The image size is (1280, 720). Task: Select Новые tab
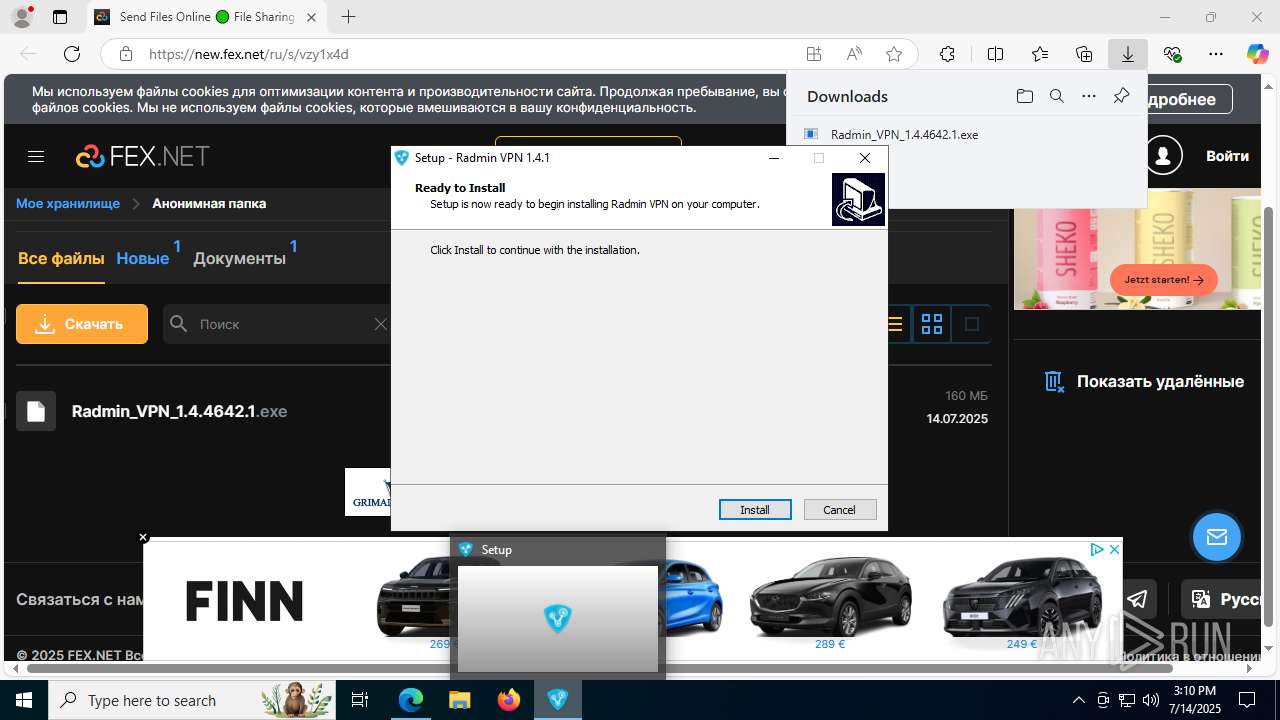pyautogui.click(x=143, y=258)
